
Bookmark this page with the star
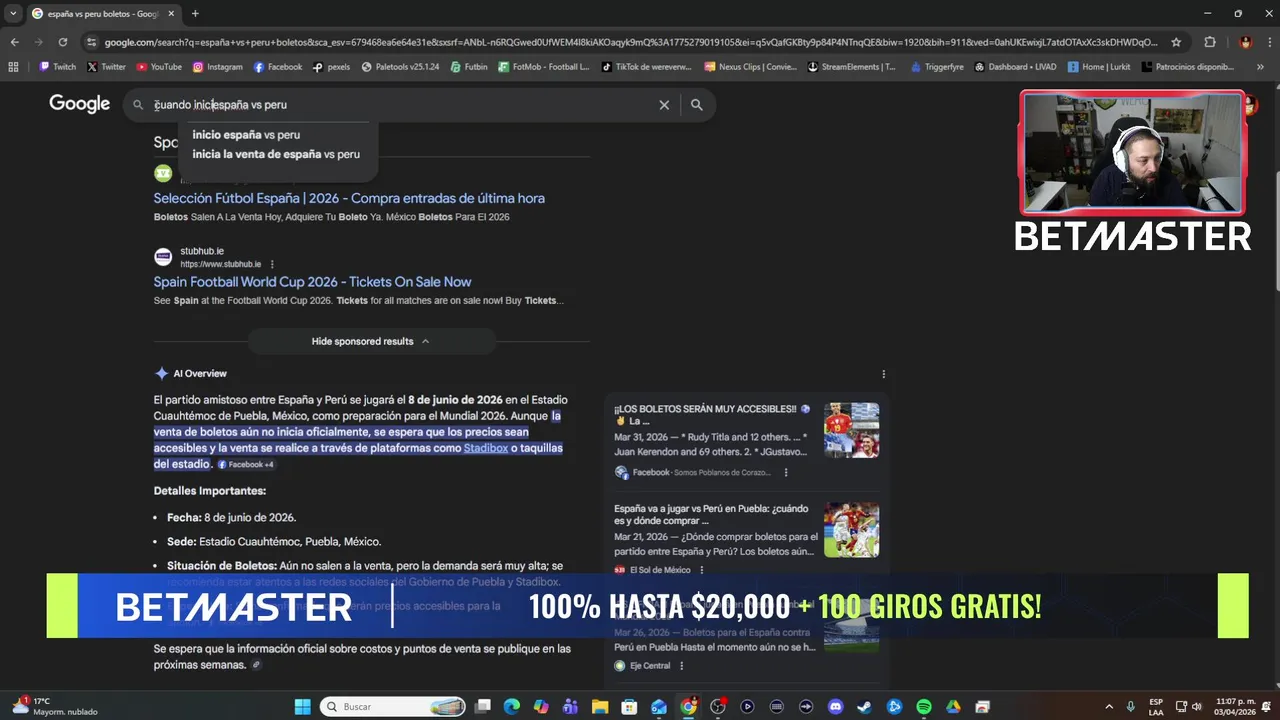tap(1176, 42)
